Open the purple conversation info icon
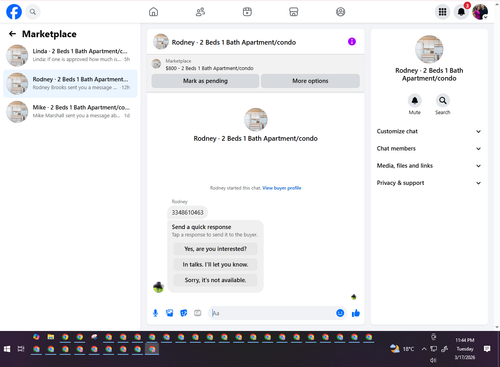This screenshot has width=500, height=367. click(352, 42)
